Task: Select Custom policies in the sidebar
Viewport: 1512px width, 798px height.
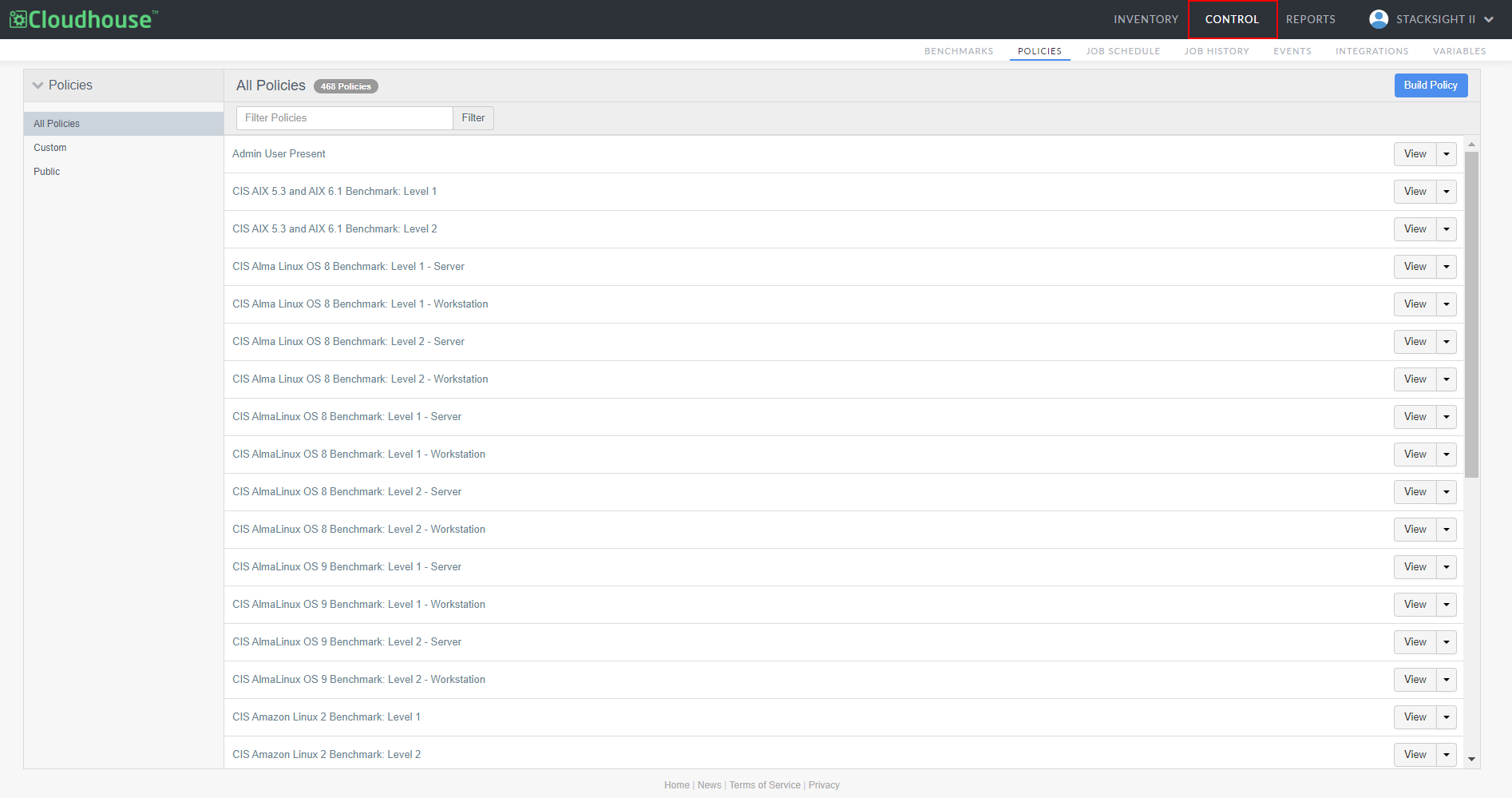Action: tap(124, 148)
